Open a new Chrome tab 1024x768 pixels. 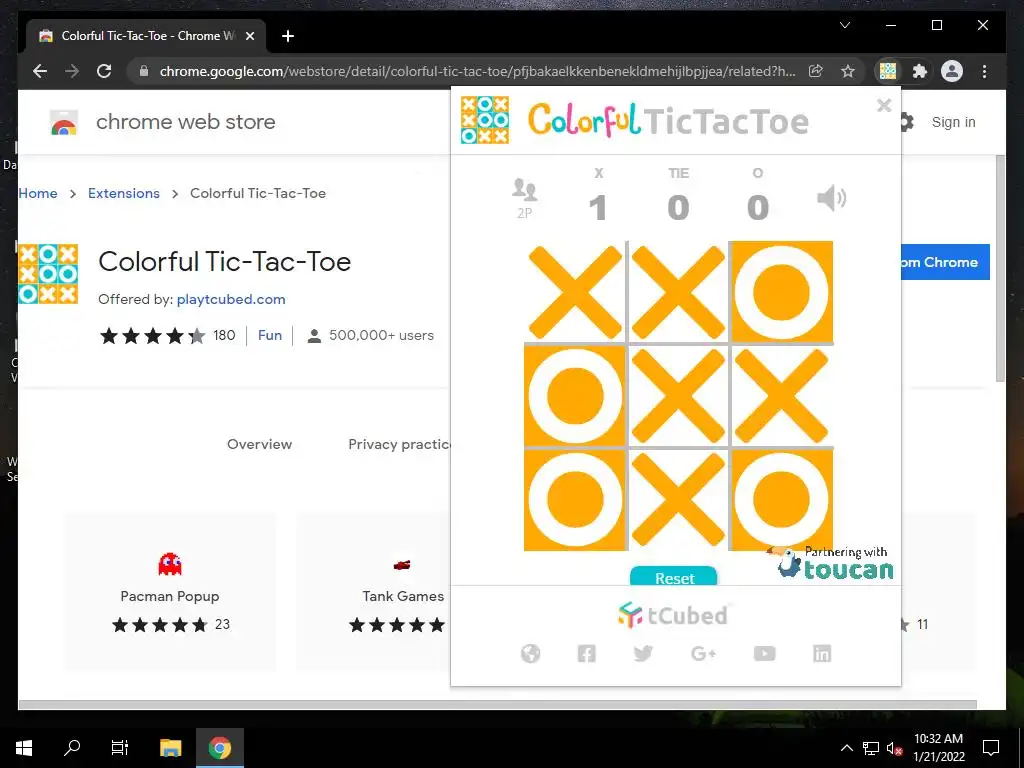point(288,36)
